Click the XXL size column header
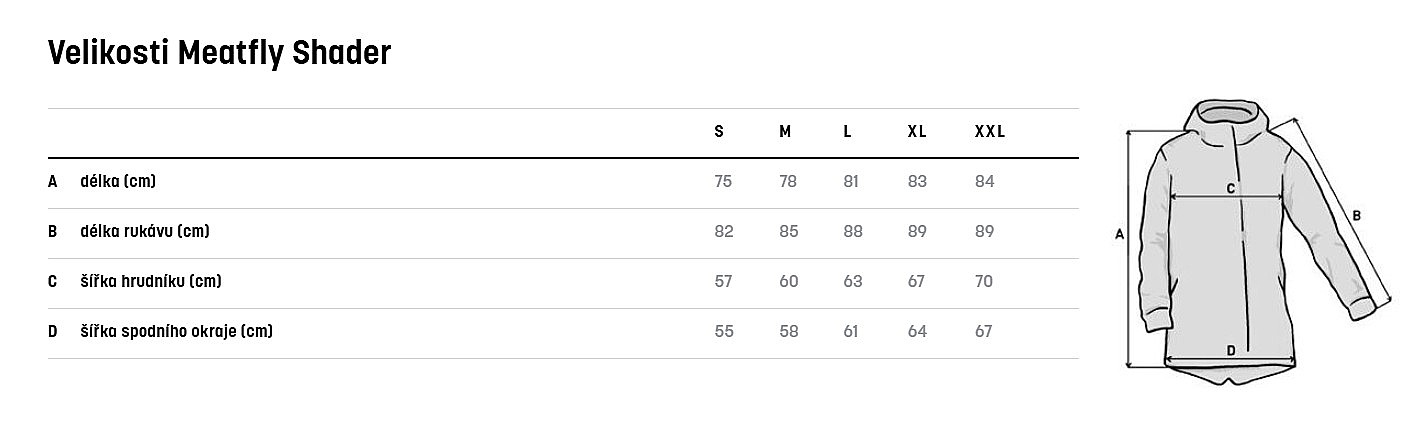Image resolution: width=1406 pixels, height=437 pixels. (x=989, y=132)
